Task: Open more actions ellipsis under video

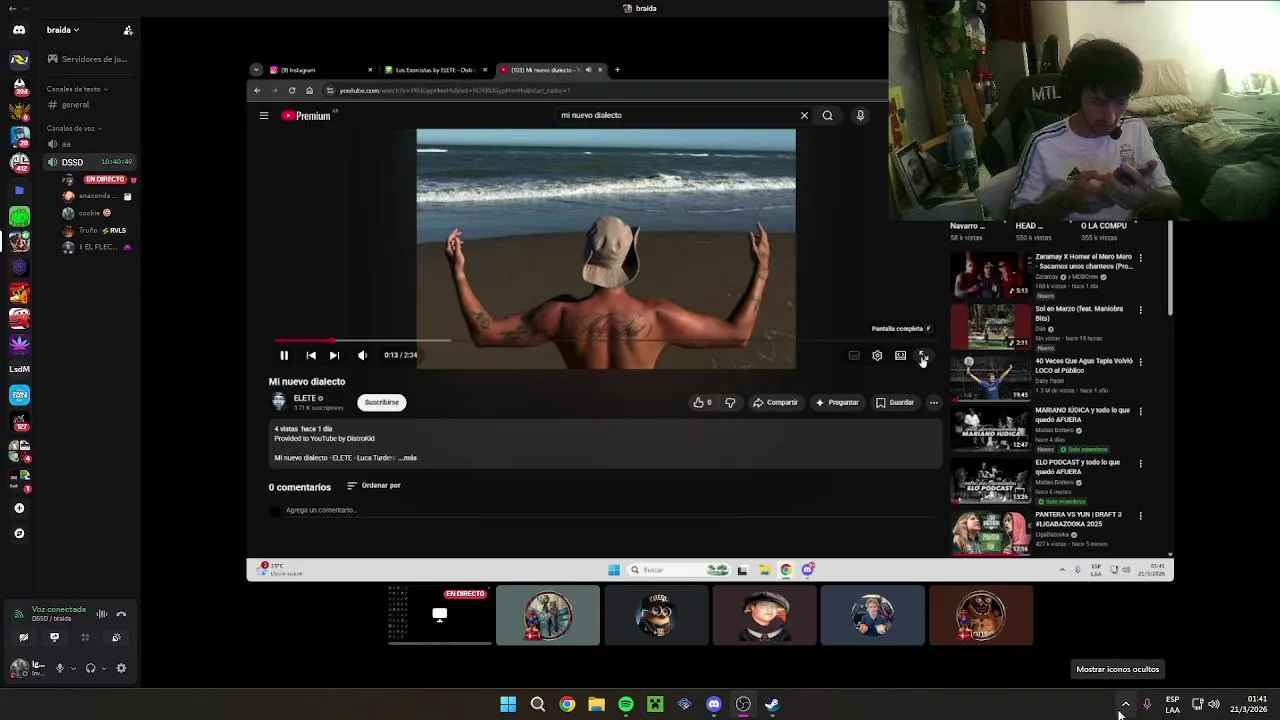Action: pos(933,402)
